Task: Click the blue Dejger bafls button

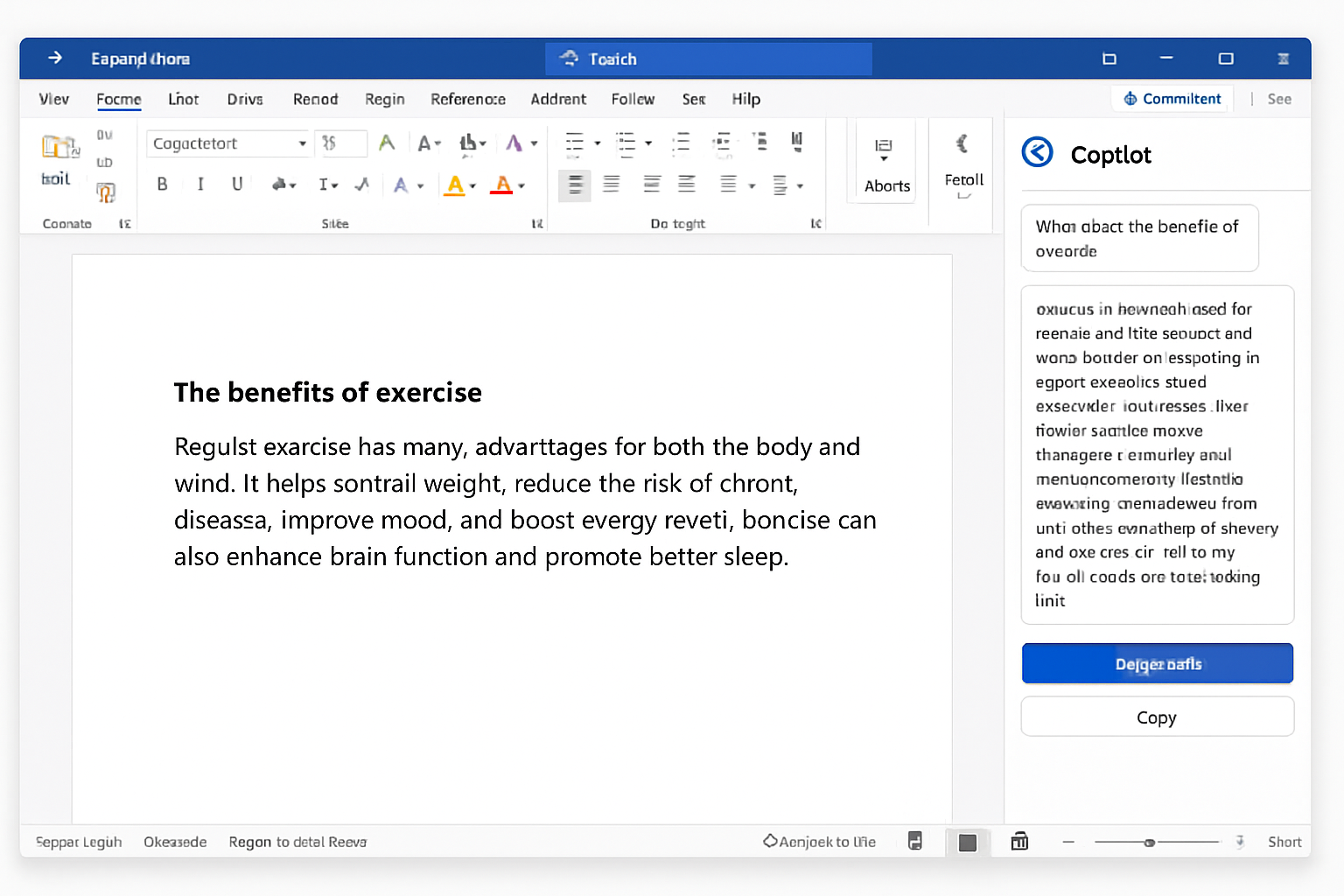Action: (1158, 663)
